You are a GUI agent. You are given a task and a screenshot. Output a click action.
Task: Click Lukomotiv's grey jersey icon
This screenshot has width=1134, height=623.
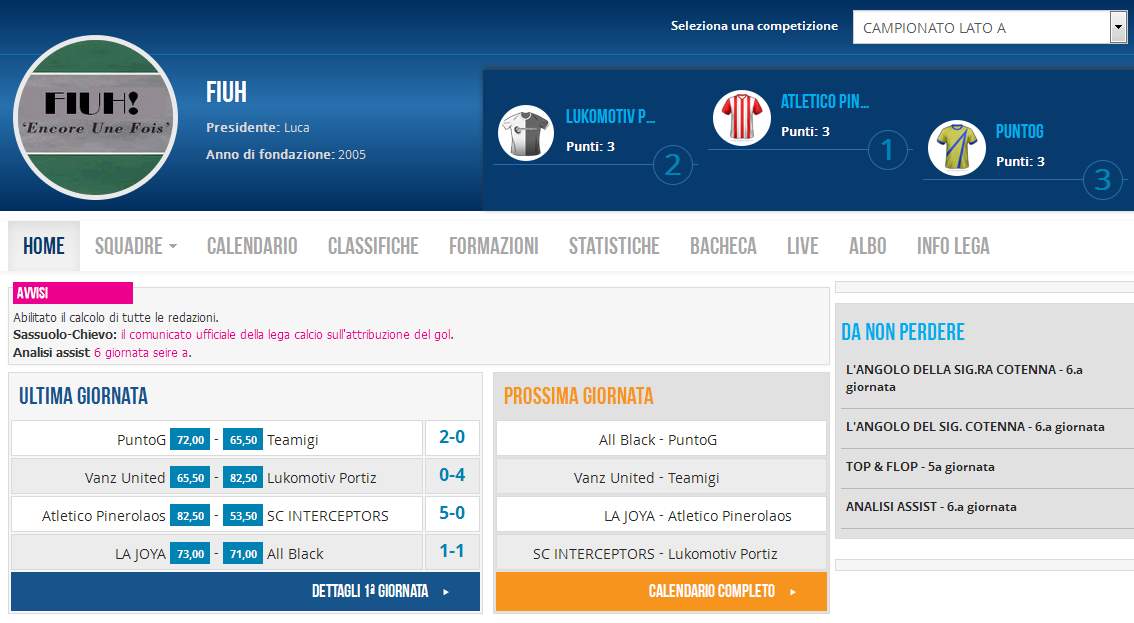525,133
